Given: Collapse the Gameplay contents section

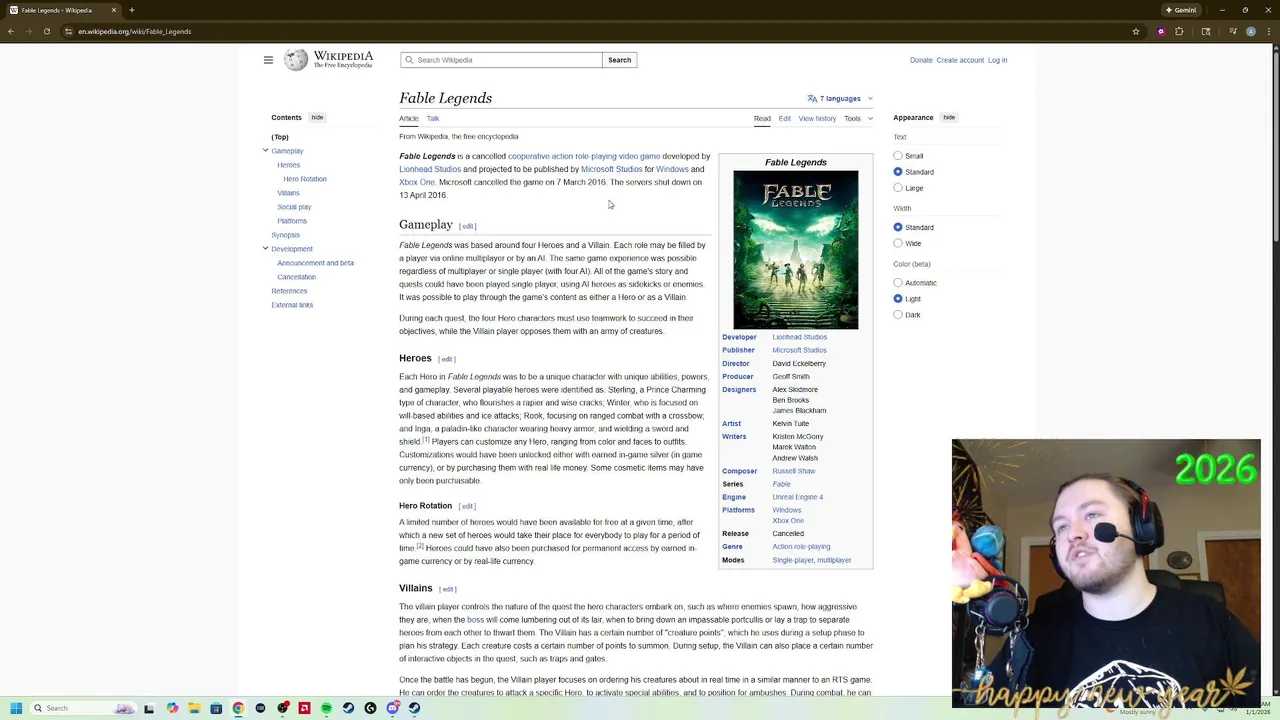Looking at the screenshot, I should (x=266, y=151).
